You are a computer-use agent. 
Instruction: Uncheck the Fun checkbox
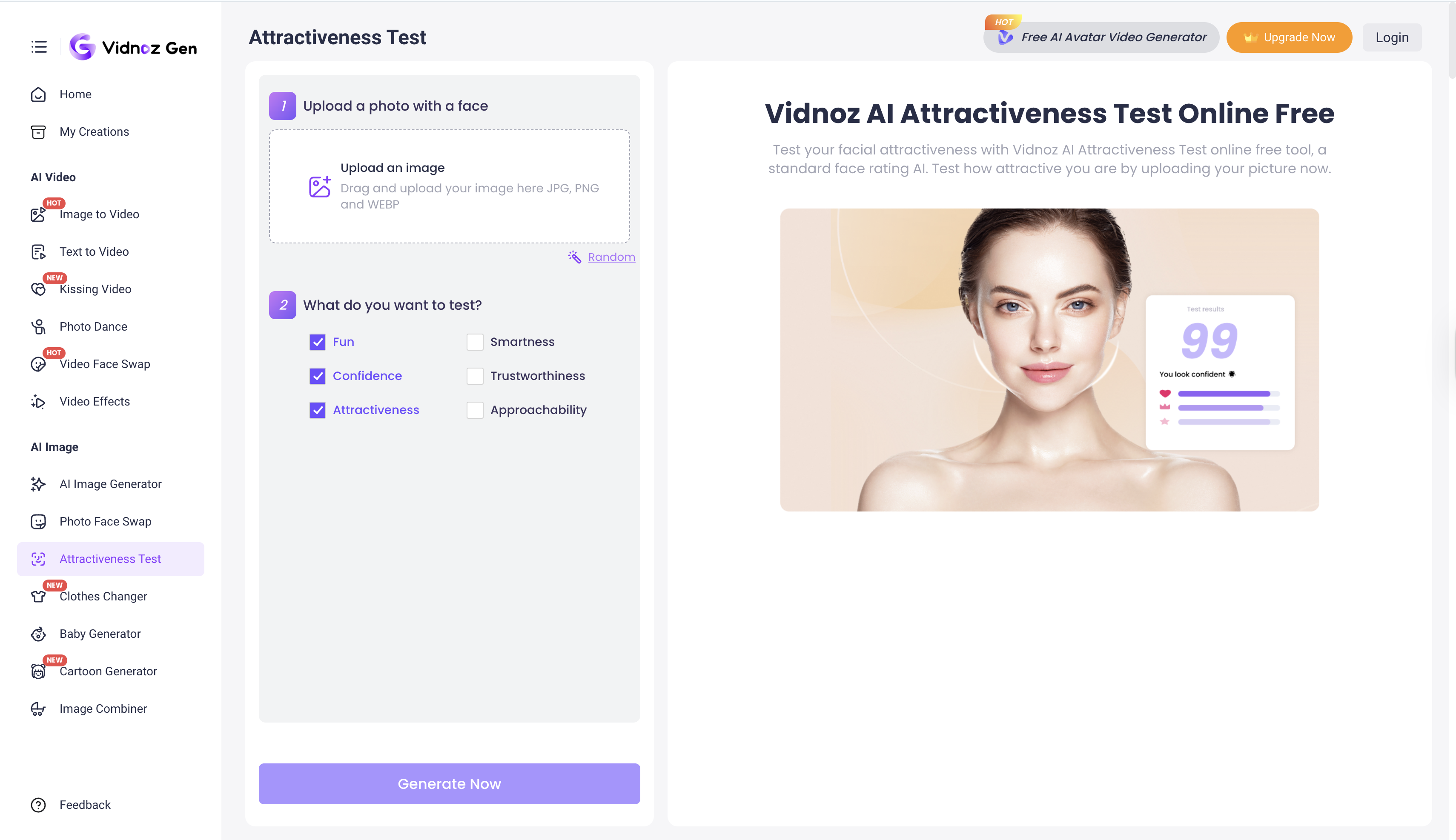[318, 342]
